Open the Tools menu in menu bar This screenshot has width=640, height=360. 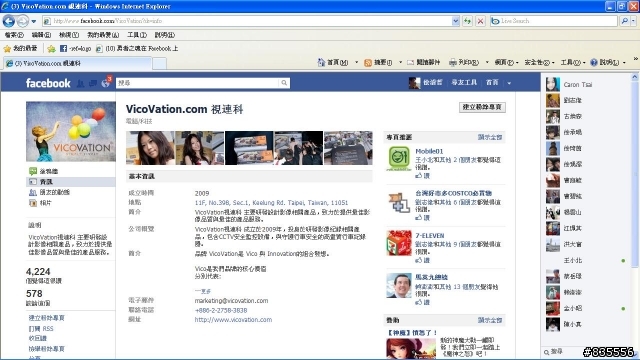[x=136, y=35]
